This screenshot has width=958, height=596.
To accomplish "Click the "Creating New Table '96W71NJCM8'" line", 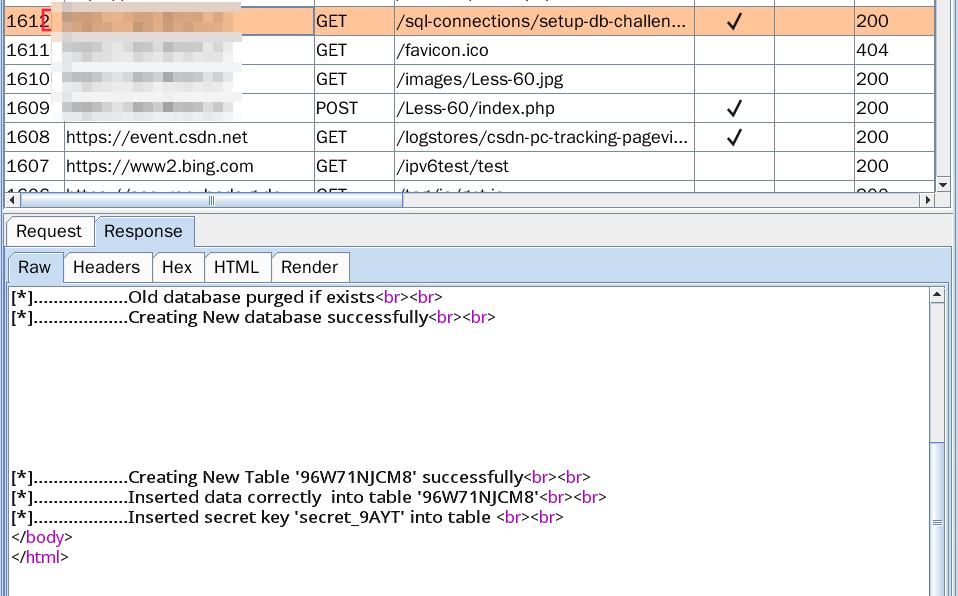I will click(x=301, y=477).
